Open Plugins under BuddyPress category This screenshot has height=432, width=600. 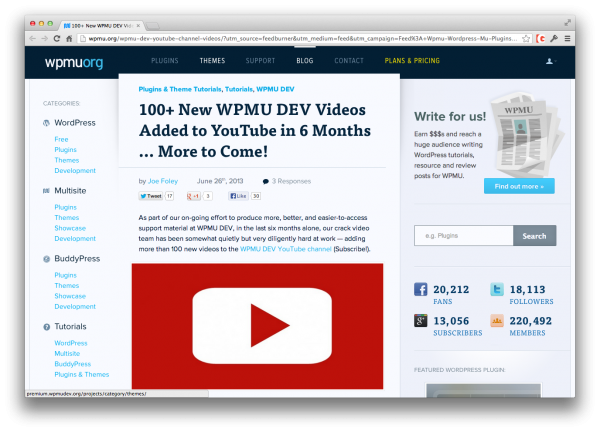pos(65,275)
